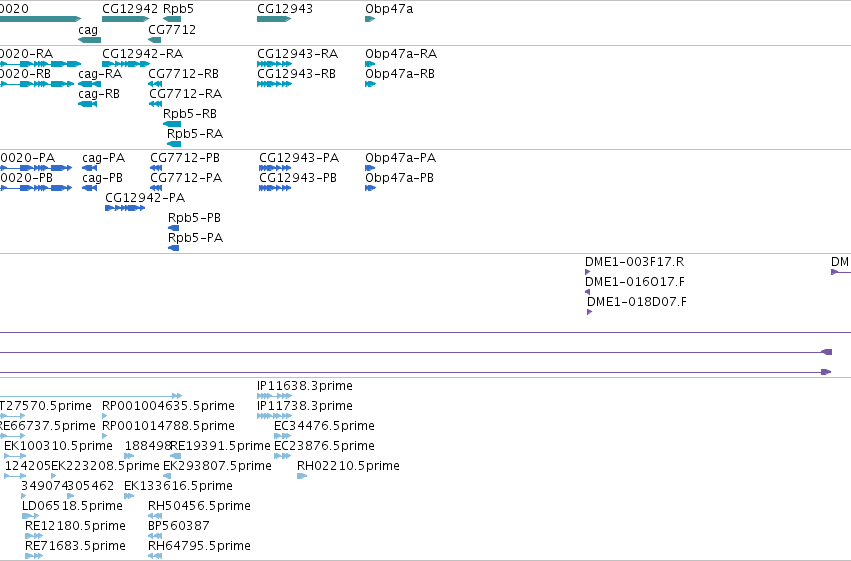Screen dimensions: 851x561
Task: Click transcript Rpb5-RB
Action: [x=190, y=114]
